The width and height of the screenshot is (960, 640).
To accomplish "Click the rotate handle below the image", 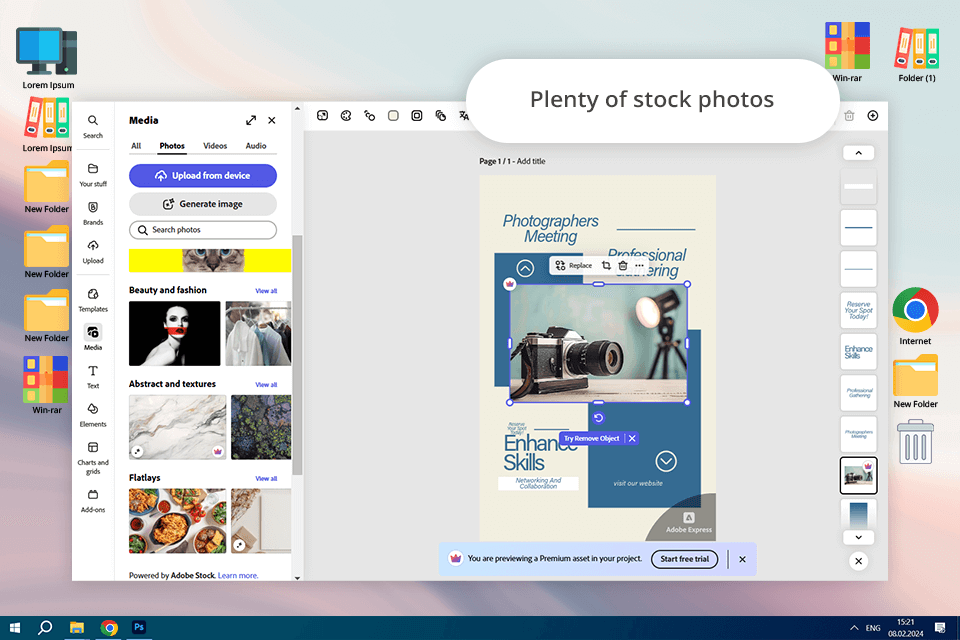I will [x=599, y=418].
